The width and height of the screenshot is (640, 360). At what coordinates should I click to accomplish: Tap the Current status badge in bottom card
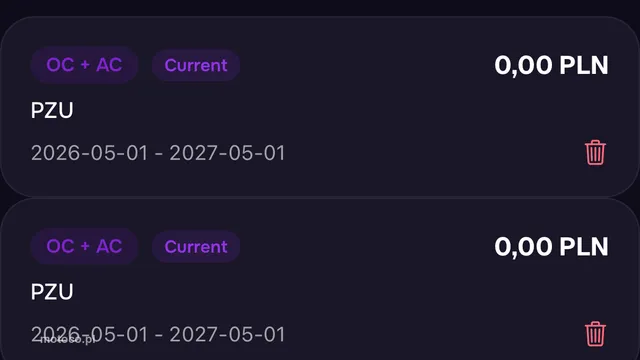tap(196, 247)
